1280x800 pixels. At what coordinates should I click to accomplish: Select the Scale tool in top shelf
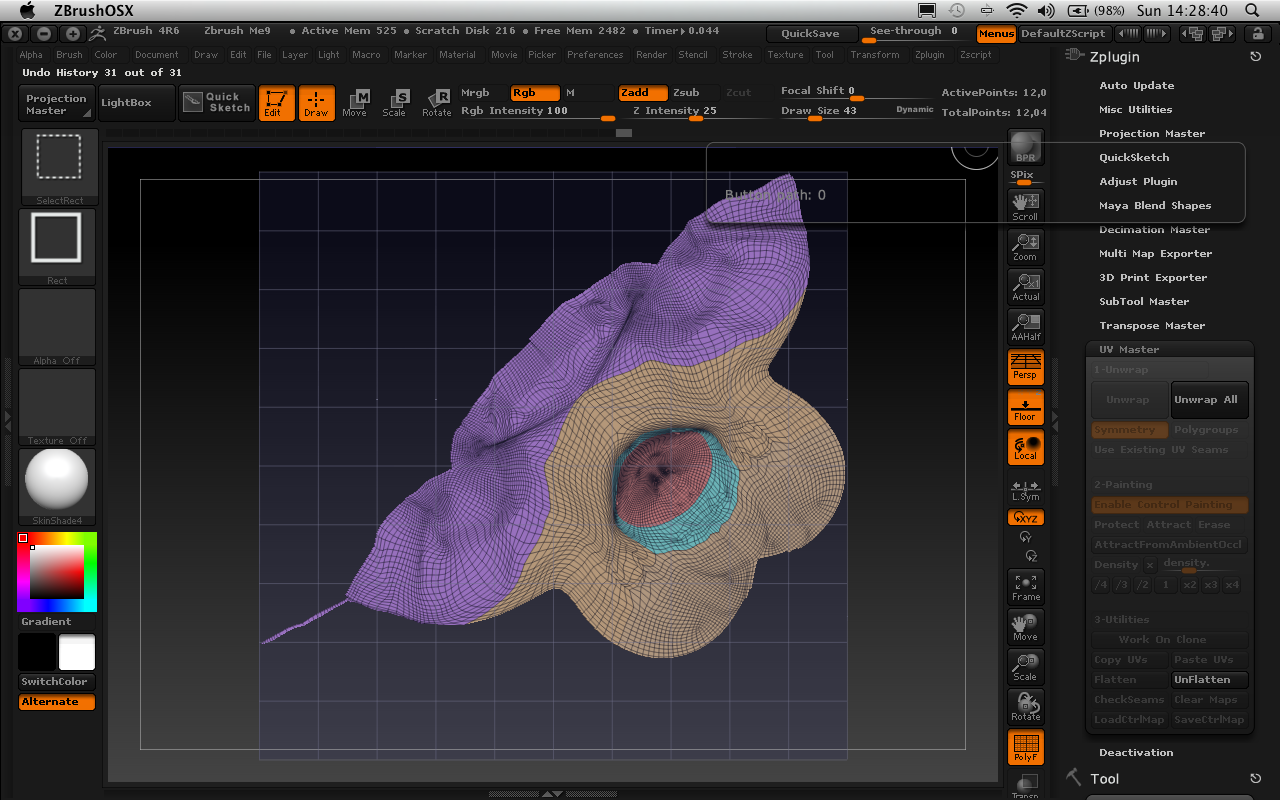[395, 103]
